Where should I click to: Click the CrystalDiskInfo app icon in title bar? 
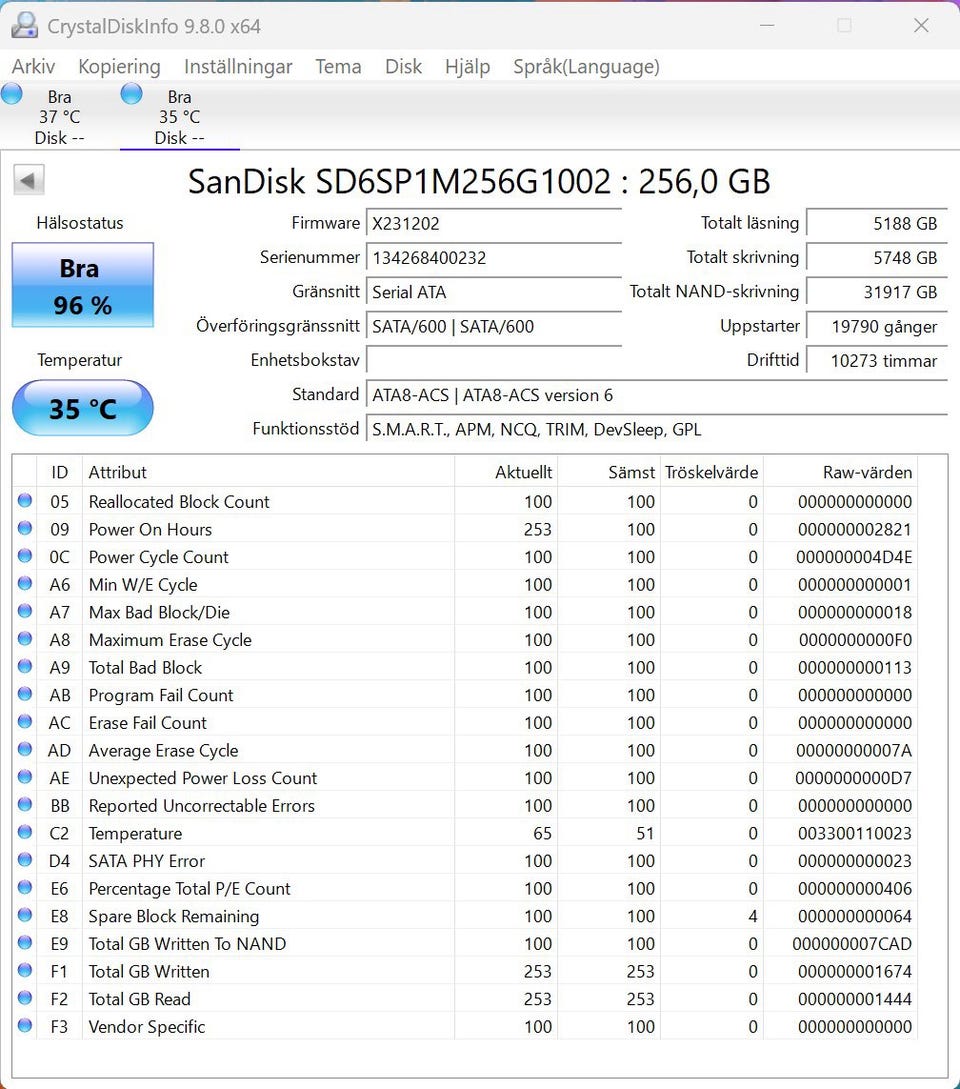pyautogui.click(x=25, y=26)
